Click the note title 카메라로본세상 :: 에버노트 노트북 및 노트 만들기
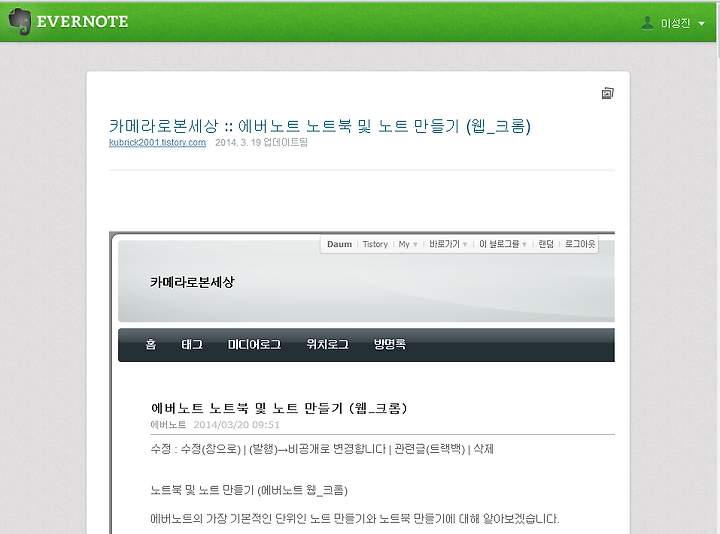Viewport: 720px width, 534px height. [x=320, y=126]
